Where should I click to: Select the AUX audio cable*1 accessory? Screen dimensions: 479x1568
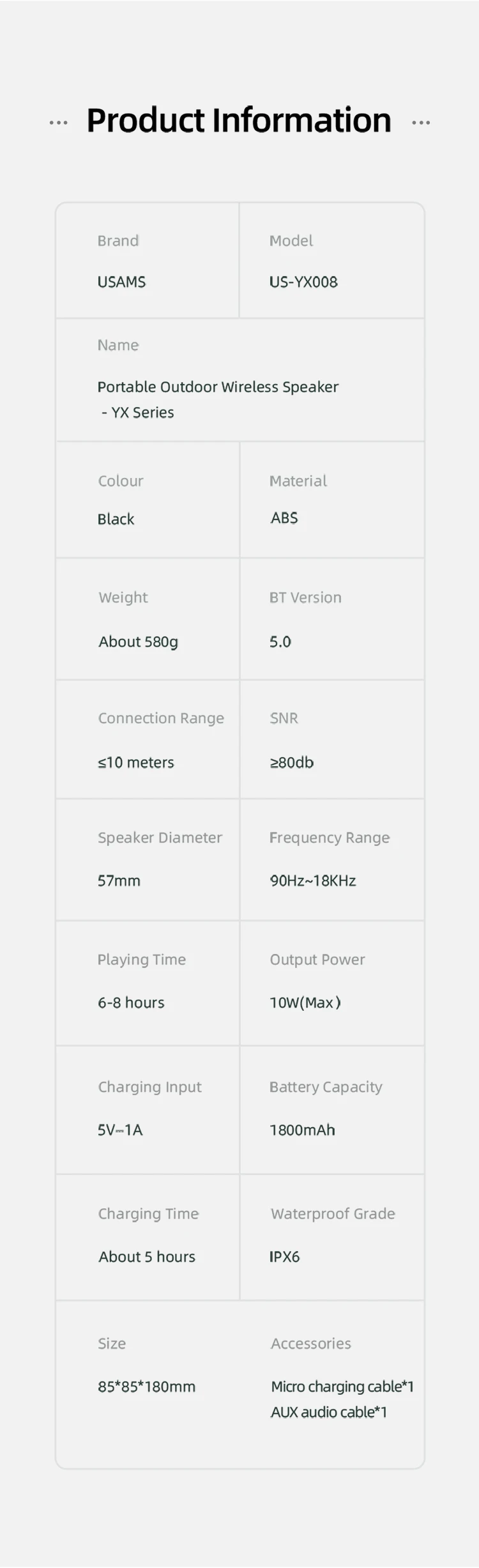(x=328, y=1412)
